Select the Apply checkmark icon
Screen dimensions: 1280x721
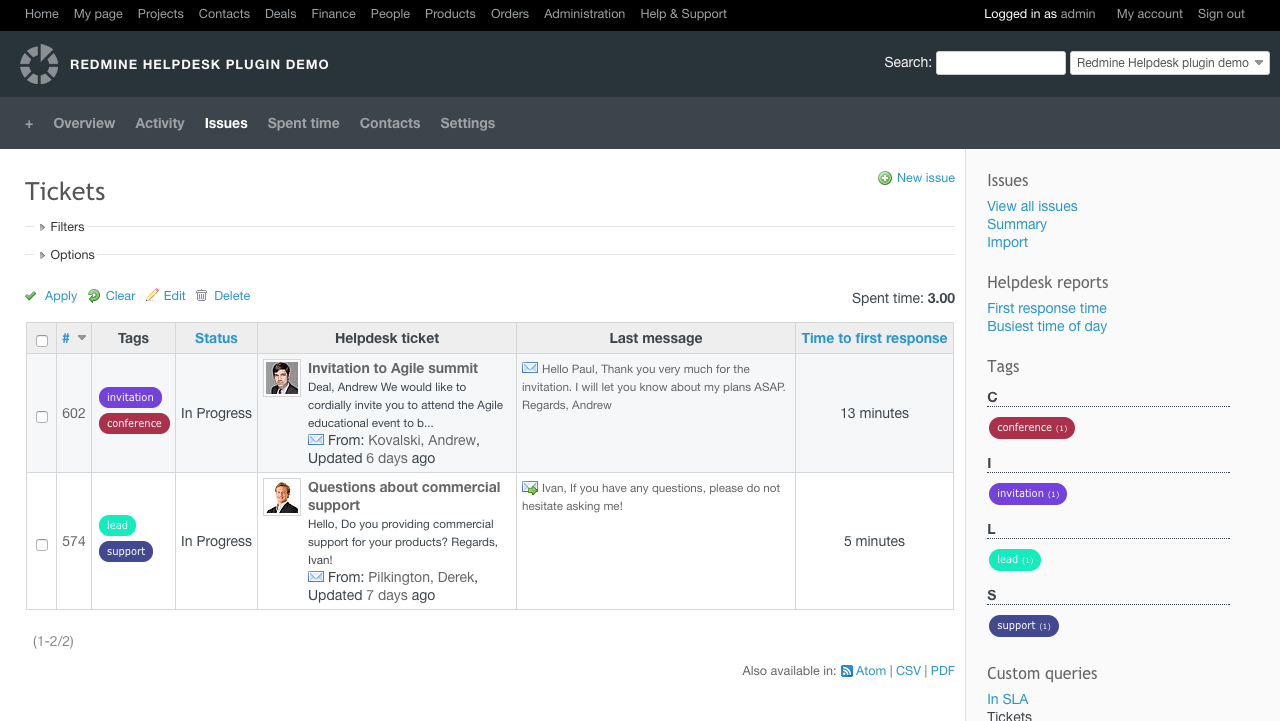[30, 296]
